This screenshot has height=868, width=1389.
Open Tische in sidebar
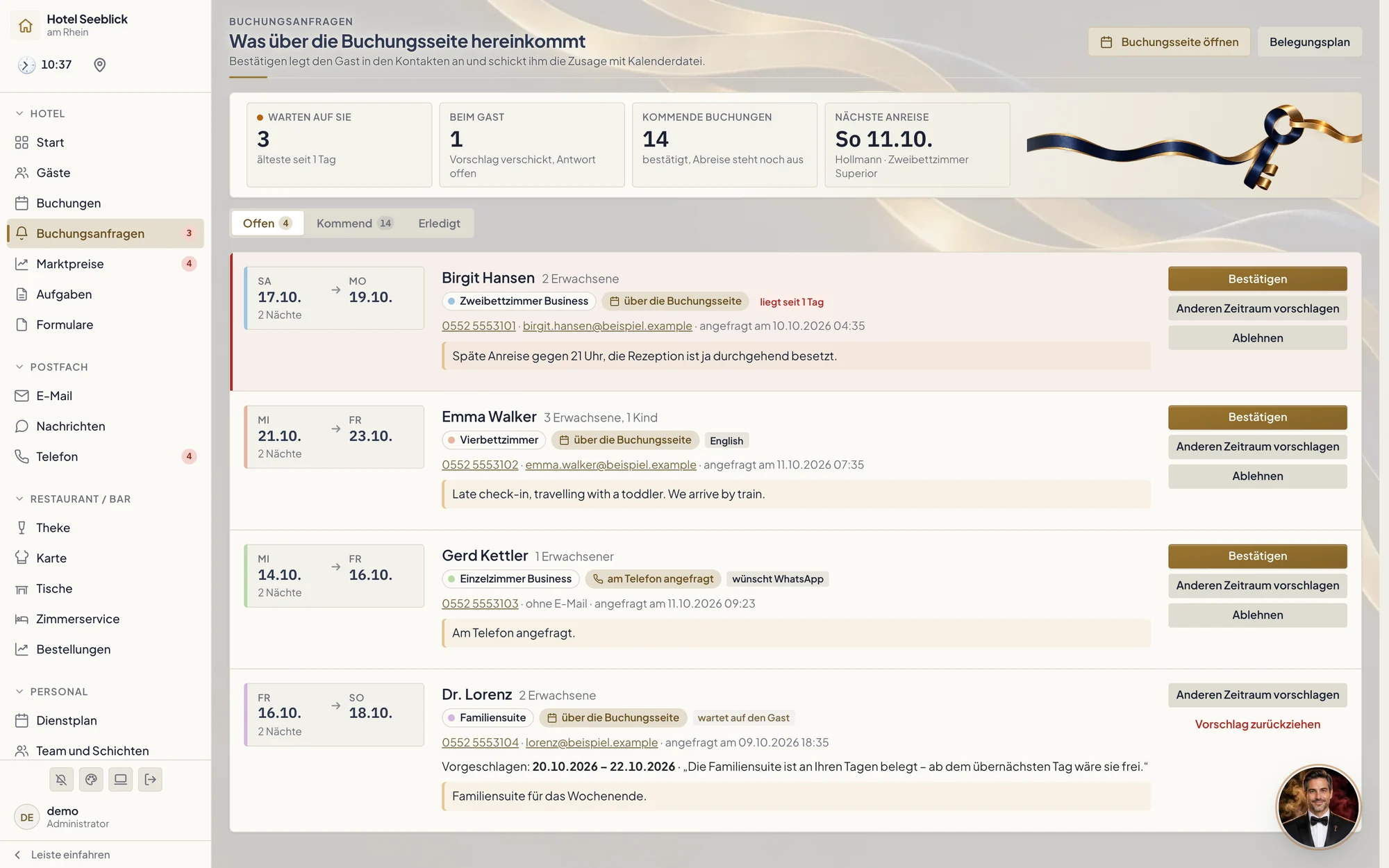pyautogui.click(x=106, y=589)
